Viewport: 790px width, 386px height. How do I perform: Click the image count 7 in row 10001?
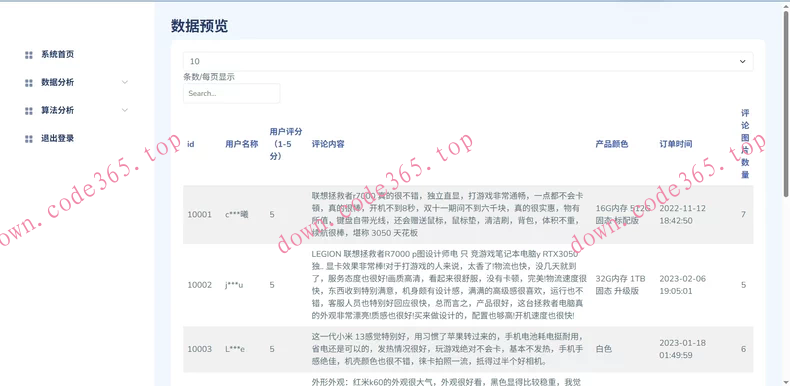pyautogui.click(x=743, y=215)
